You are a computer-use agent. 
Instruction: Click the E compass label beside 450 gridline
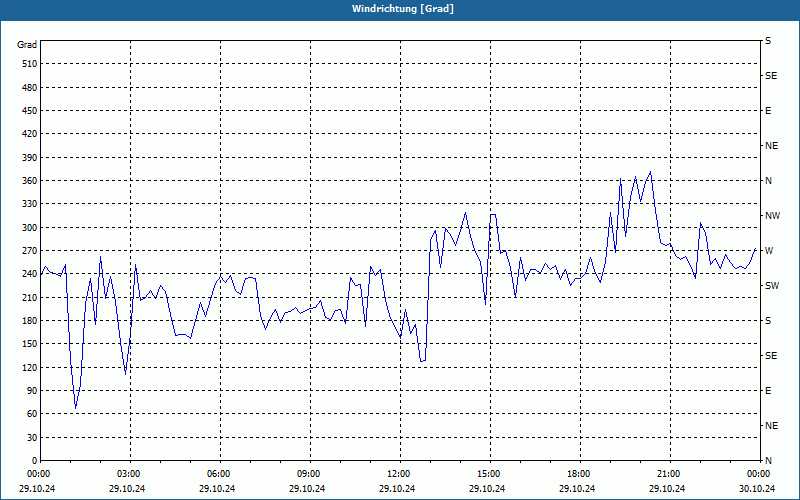768,111
